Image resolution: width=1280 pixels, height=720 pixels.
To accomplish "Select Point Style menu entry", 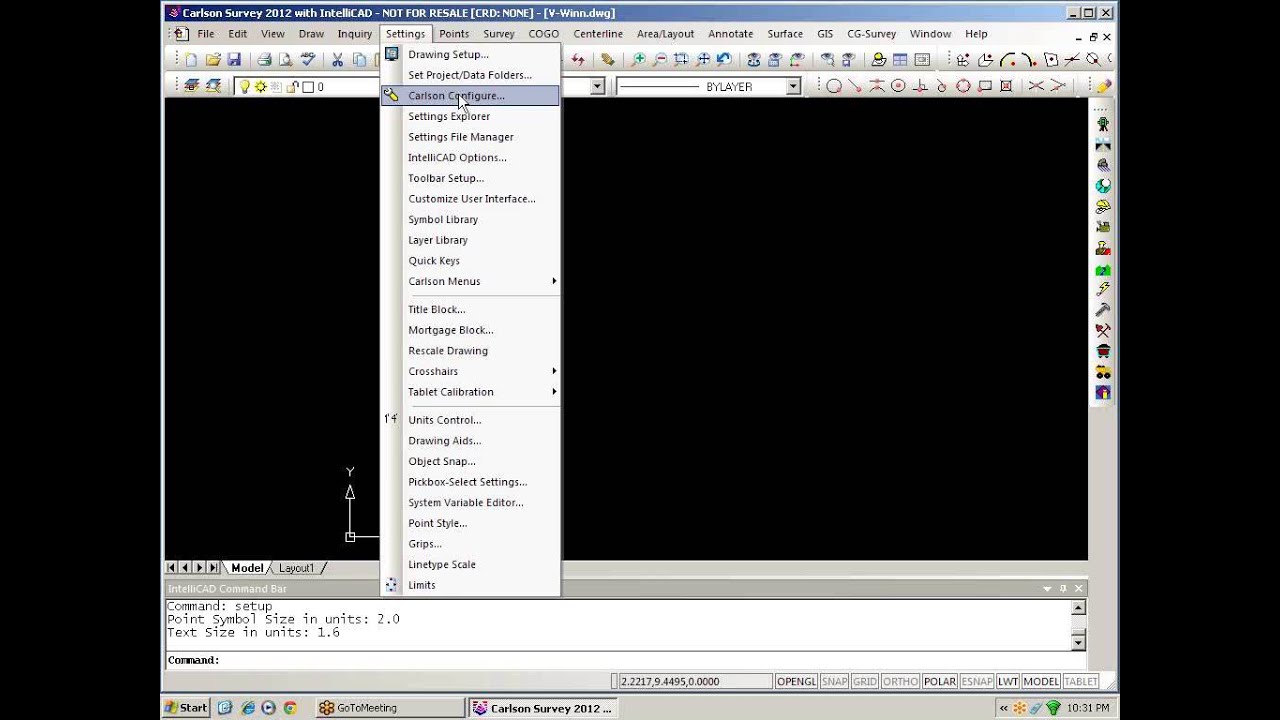I will pyautogui.click(x=470, y=523).
